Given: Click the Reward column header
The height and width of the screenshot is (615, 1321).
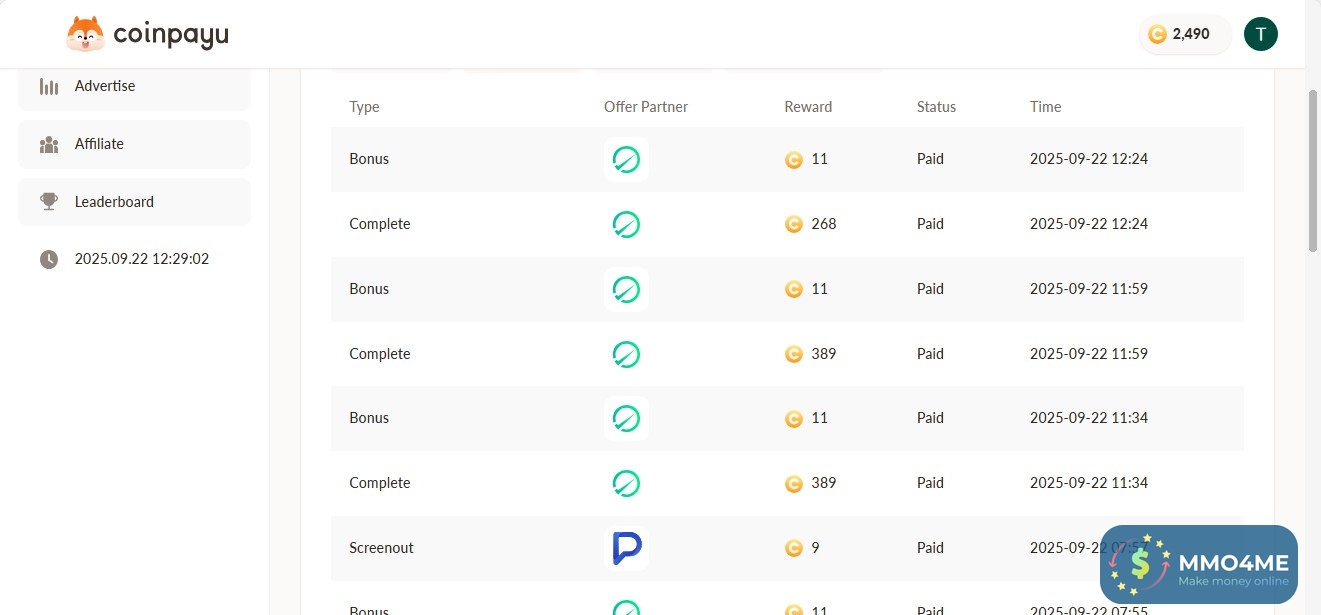Looking at the screenshot, I should pos(808,107).
